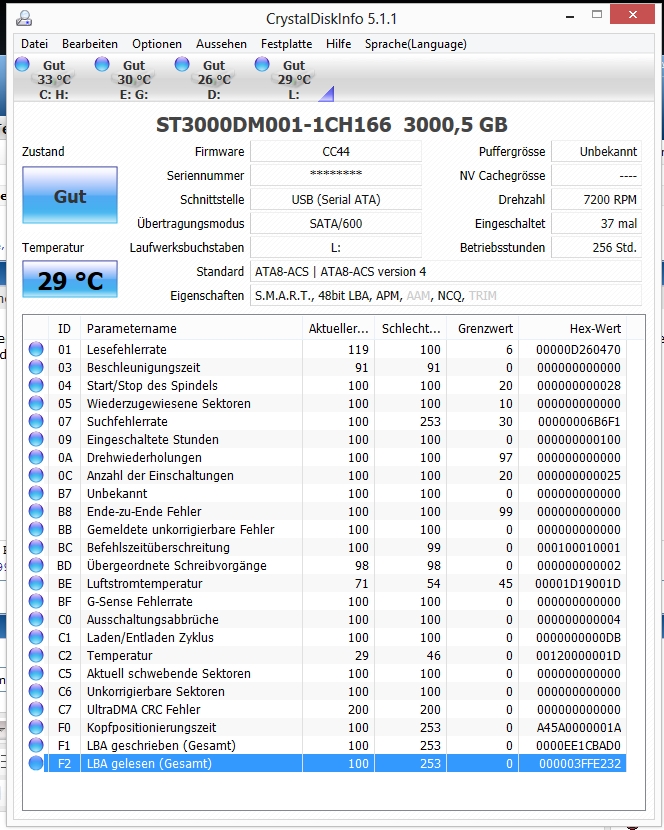
Task: Sort by the ID column header
Action: click(x=64, y=328)
